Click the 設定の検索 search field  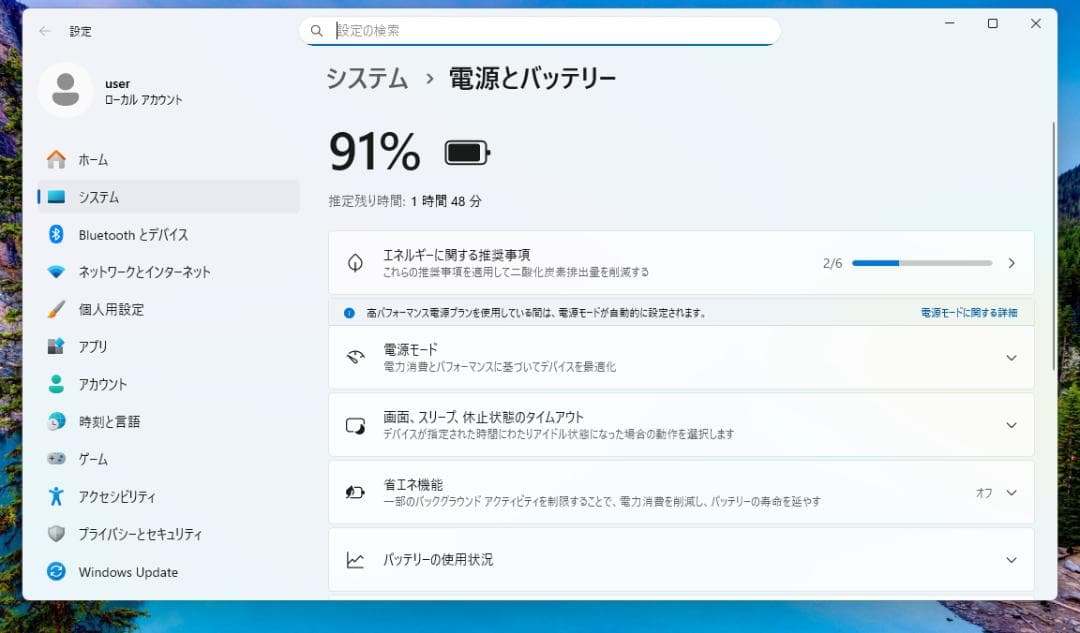538,31
